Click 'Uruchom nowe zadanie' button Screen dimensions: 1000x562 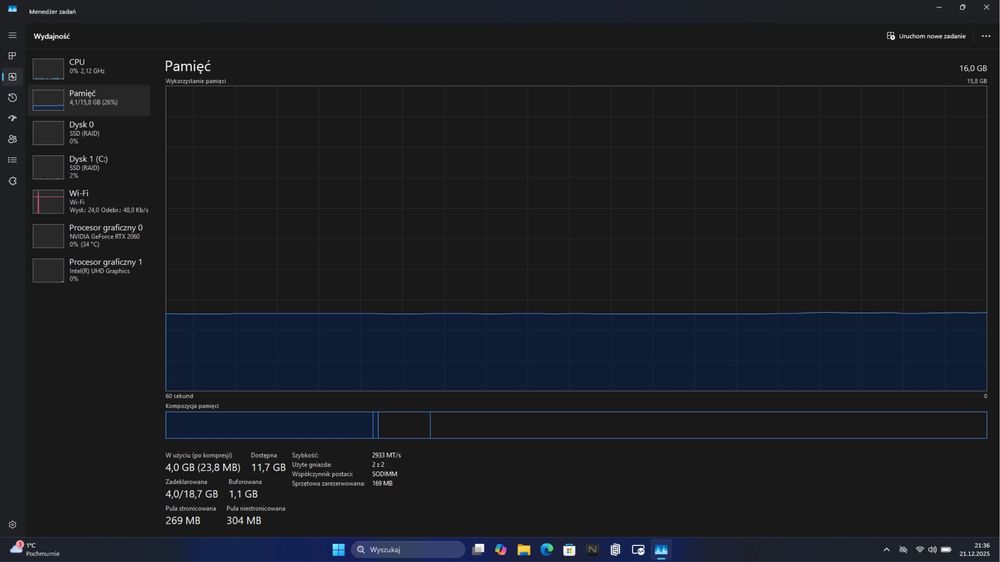click(926, 36)
